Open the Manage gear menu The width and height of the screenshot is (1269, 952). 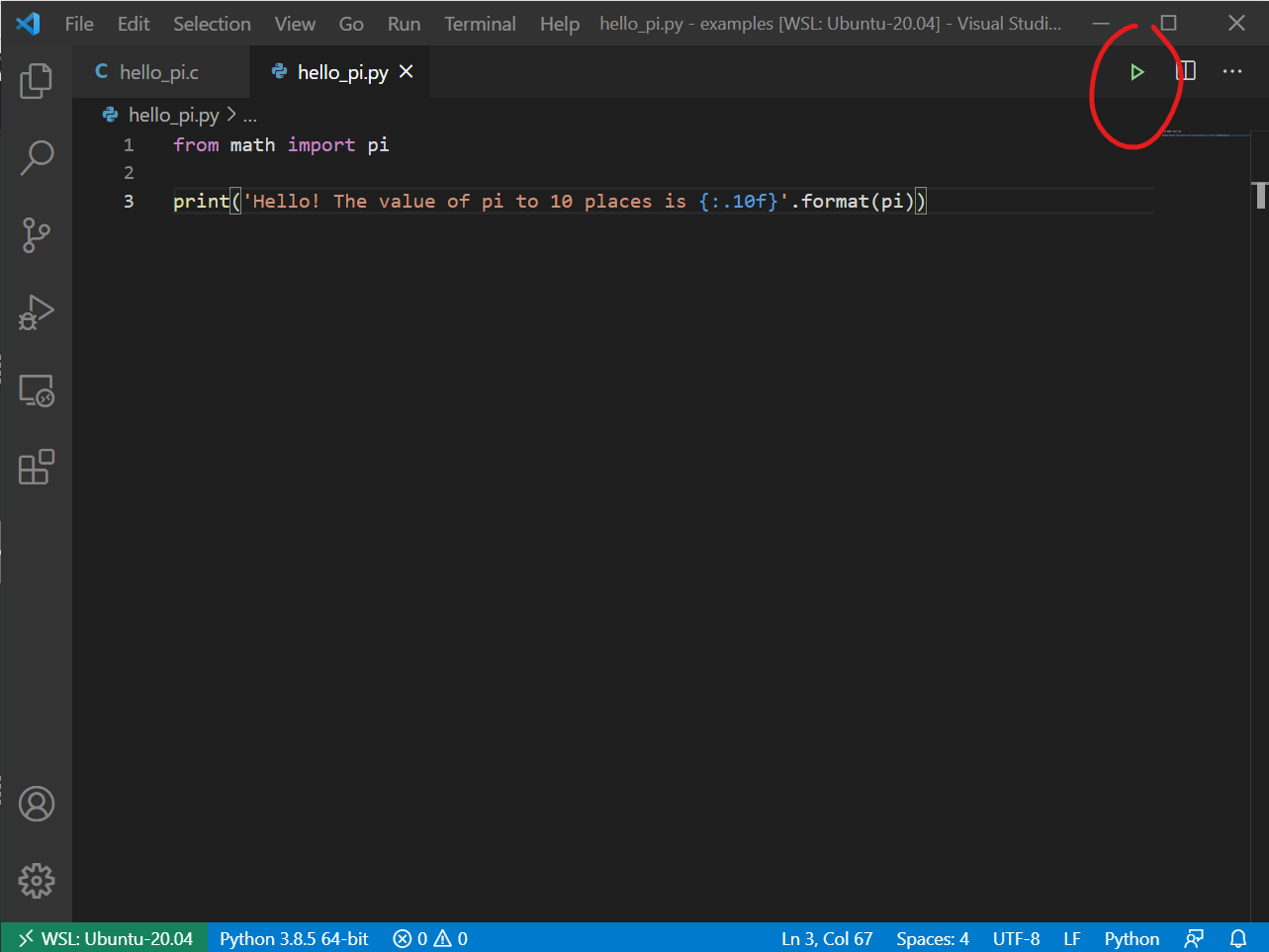point(37,880)
